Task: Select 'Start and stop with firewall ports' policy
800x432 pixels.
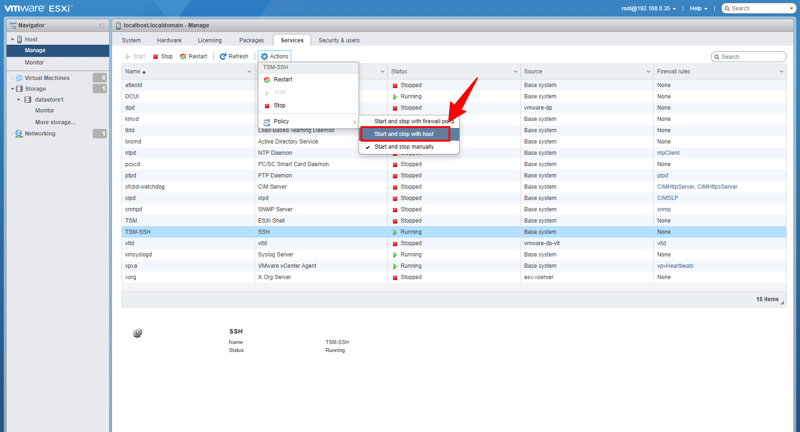Action: pos(413,121)
